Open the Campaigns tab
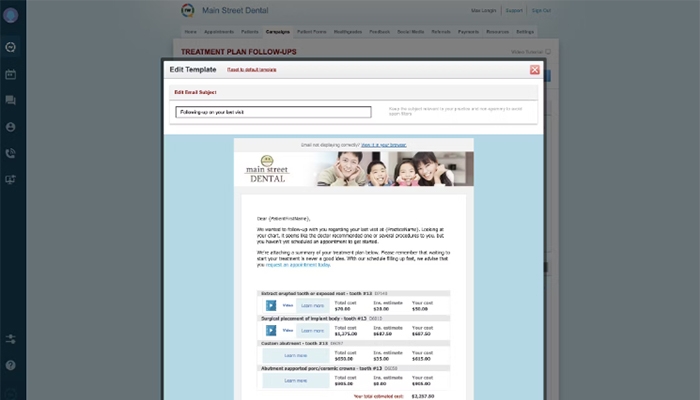700x400 pixels. (x=278, y=32)
